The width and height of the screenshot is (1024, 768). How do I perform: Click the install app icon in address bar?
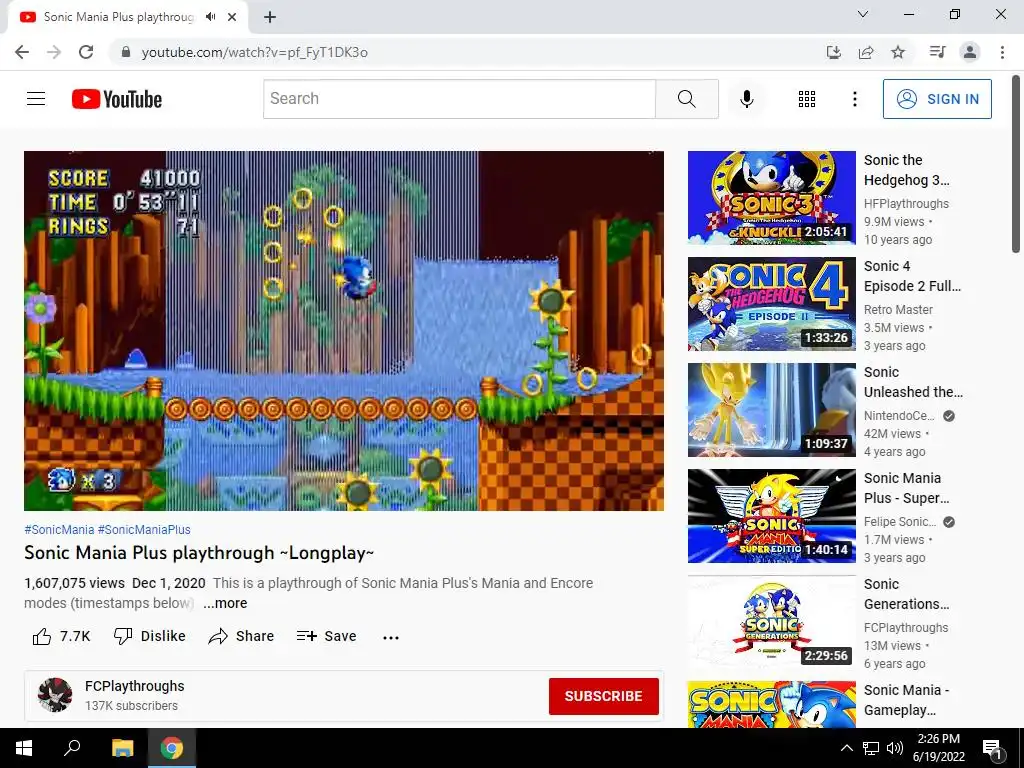pyautogui.click(x=833, y=52)
